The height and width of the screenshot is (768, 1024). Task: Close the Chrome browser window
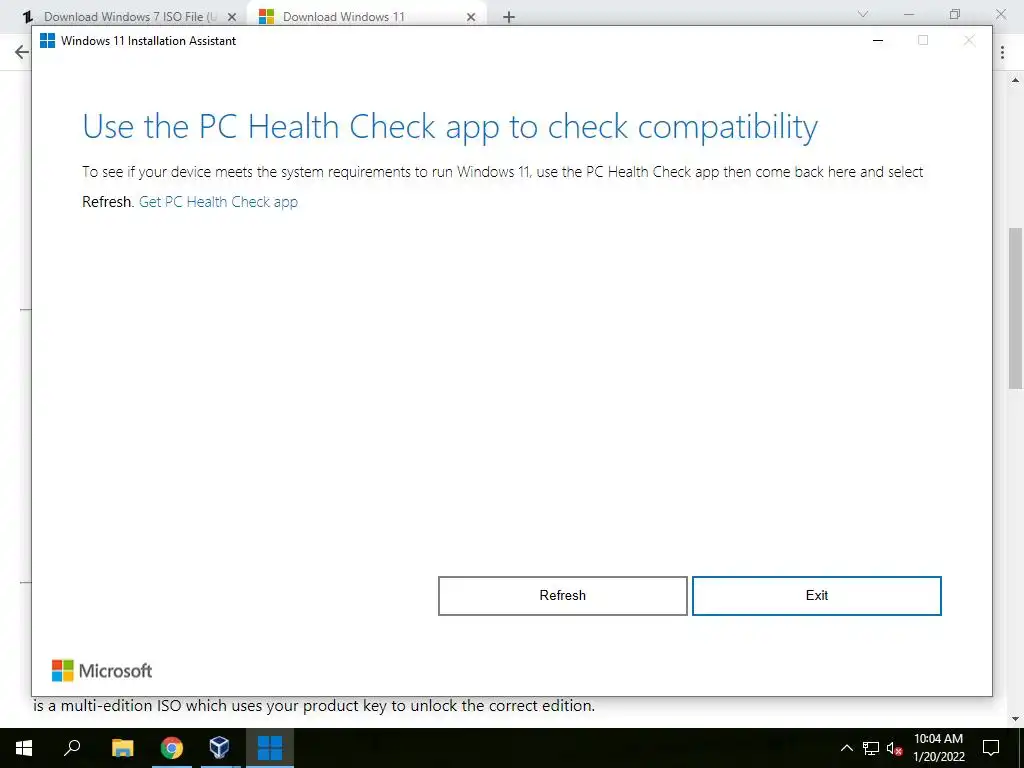[1000, 14]
